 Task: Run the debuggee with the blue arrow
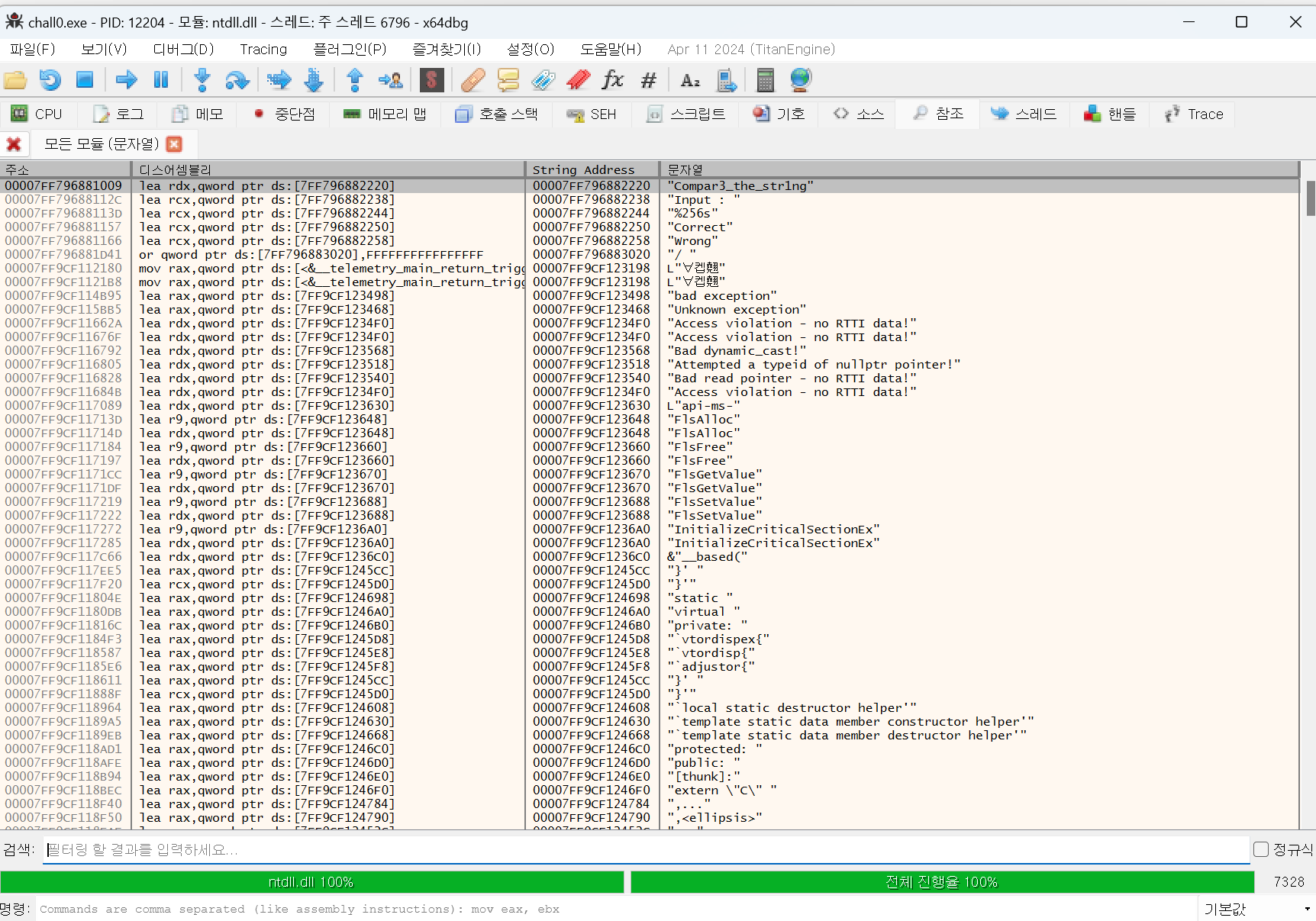coord(126,79)
